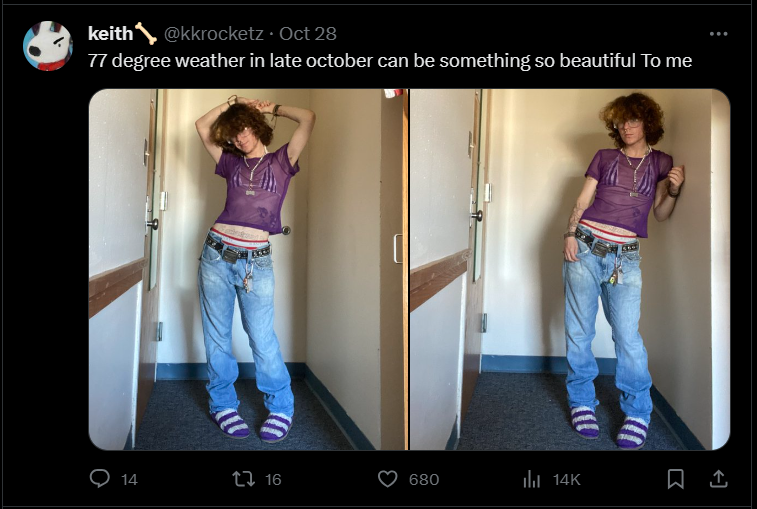
Task: Open the left photo with arms raised
Action: [248, 269]
